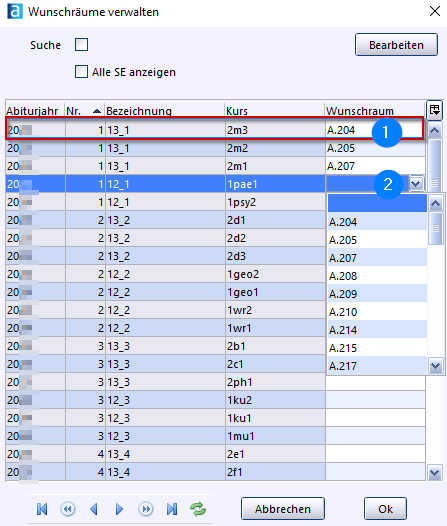
Task: Select the row with Kurs 2d1
Action: (x=166, y=220)
